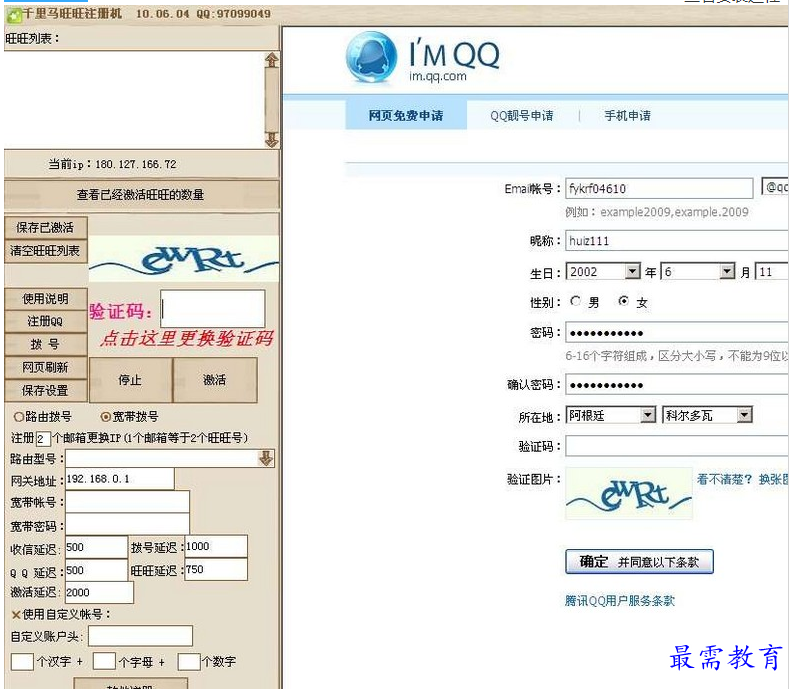Click the 激活 button
The width and height of the screenshot is (791, 689).
coord(215,380)
